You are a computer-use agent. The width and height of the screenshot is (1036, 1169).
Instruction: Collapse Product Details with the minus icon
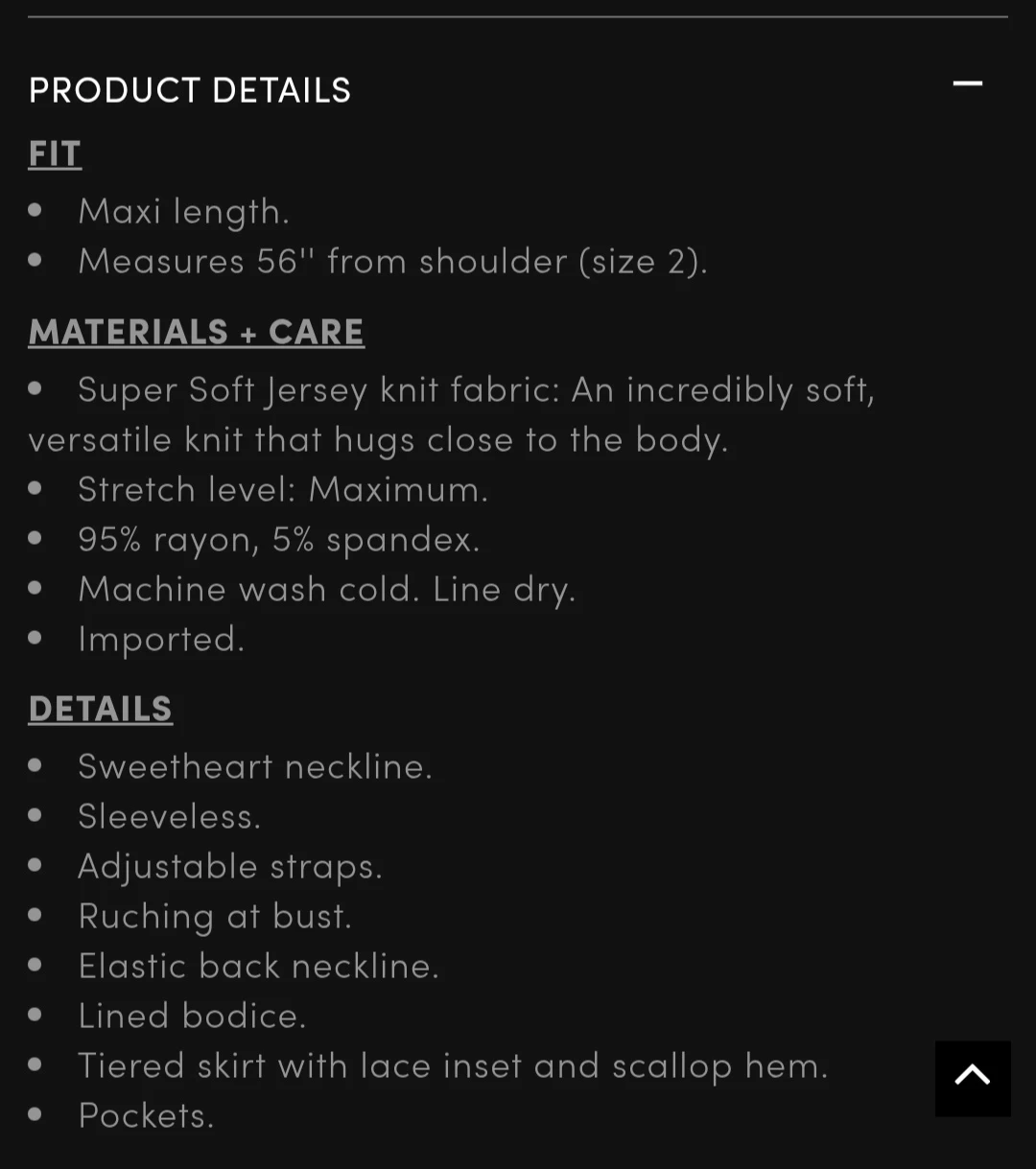point(967,84)
